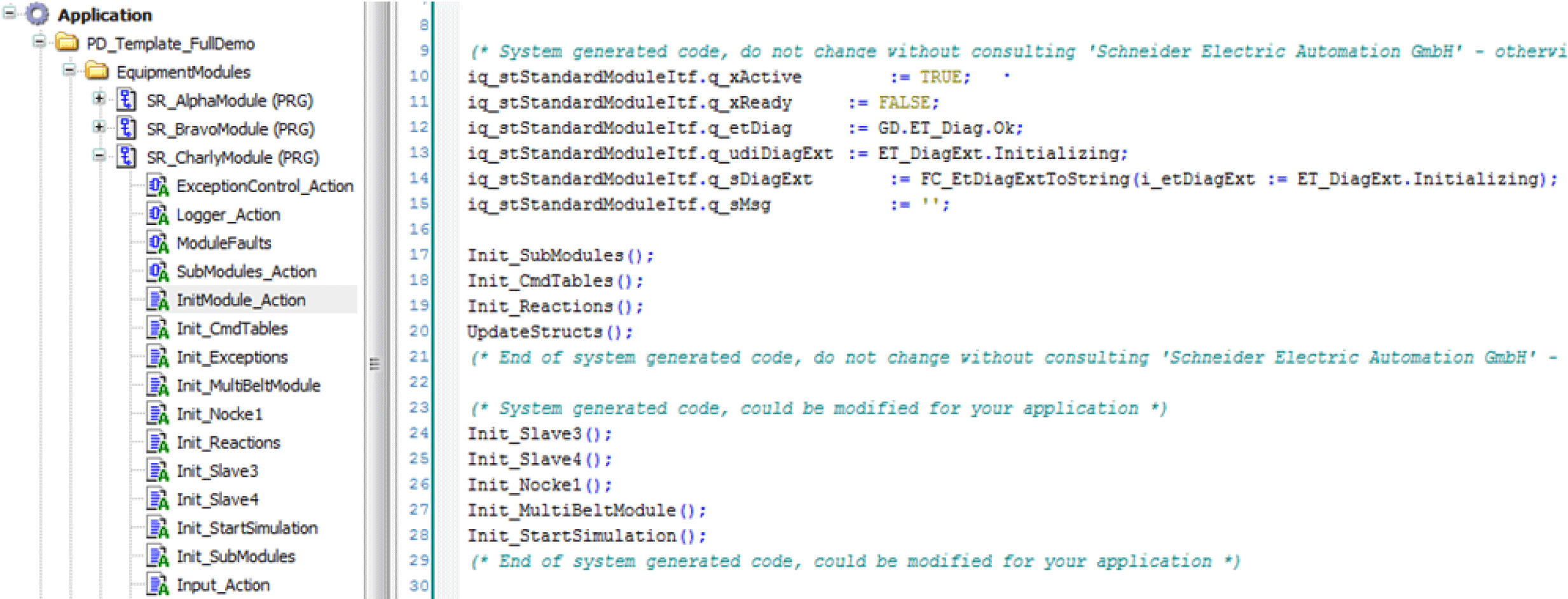Click the SR_BravoModule program icon

tap(127, 128)
